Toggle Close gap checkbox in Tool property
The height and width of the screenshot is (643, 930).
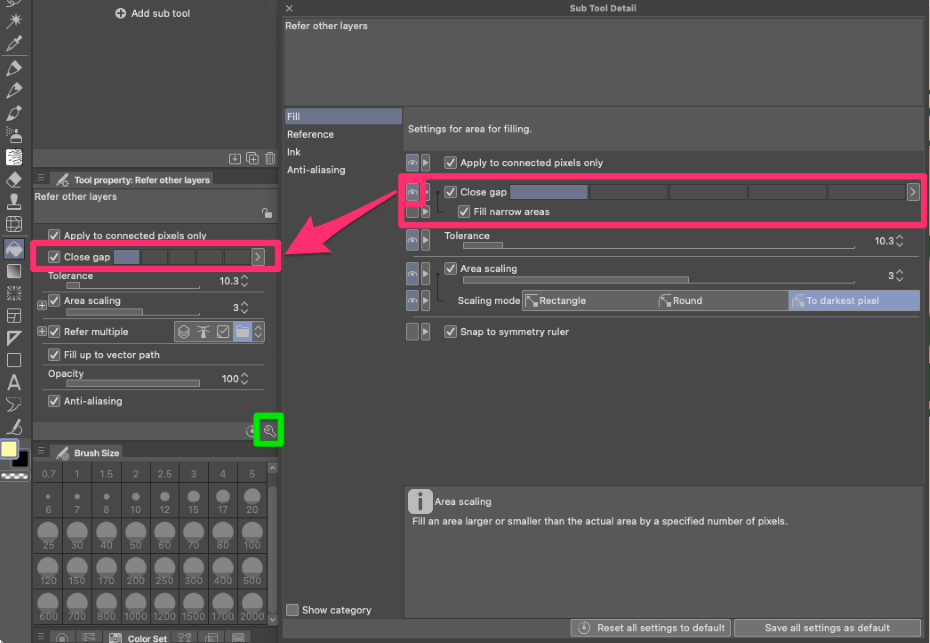click(x=54, y=257)
